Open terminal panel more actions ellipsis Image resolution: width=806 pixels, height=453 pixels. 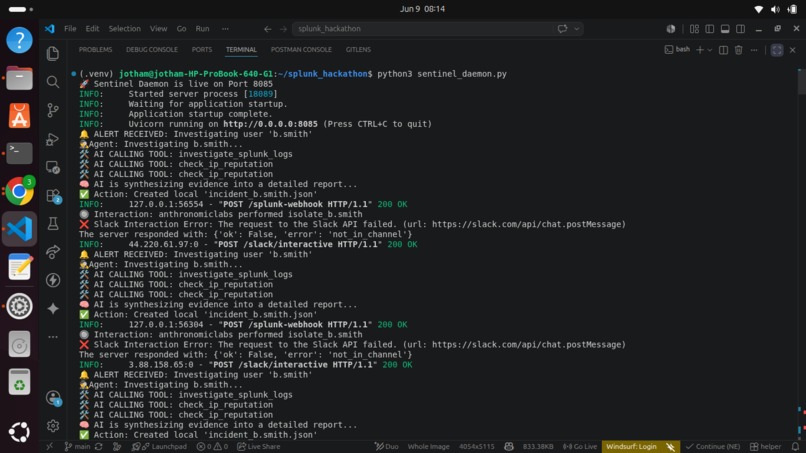(x=754, y=50)
